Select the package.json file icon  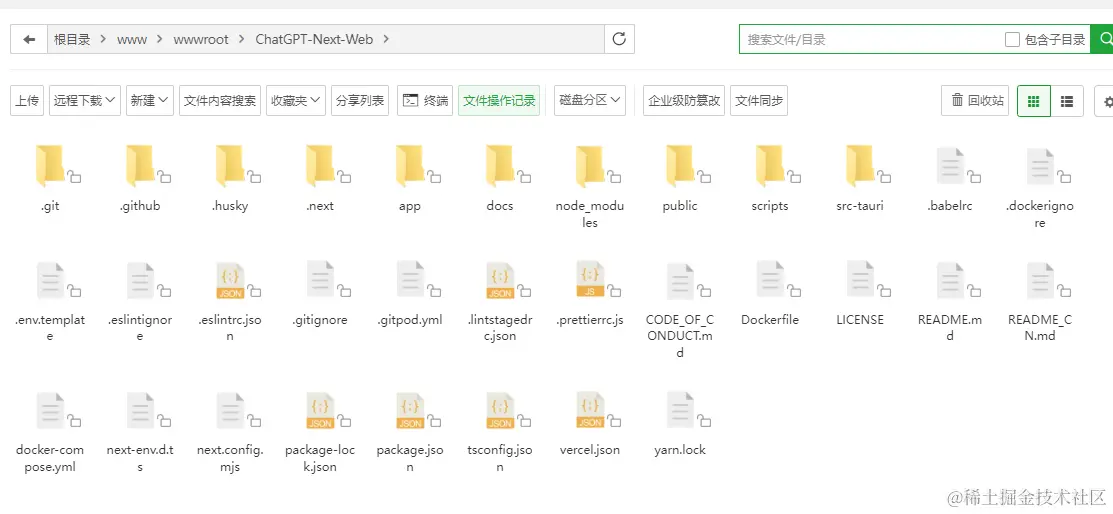click(410, 412)
